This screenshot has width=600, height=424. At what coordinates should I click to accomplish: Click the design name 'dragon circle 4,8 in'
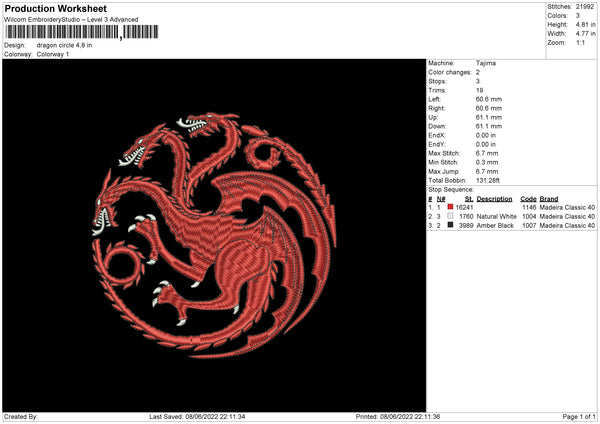tap(64, 45)
